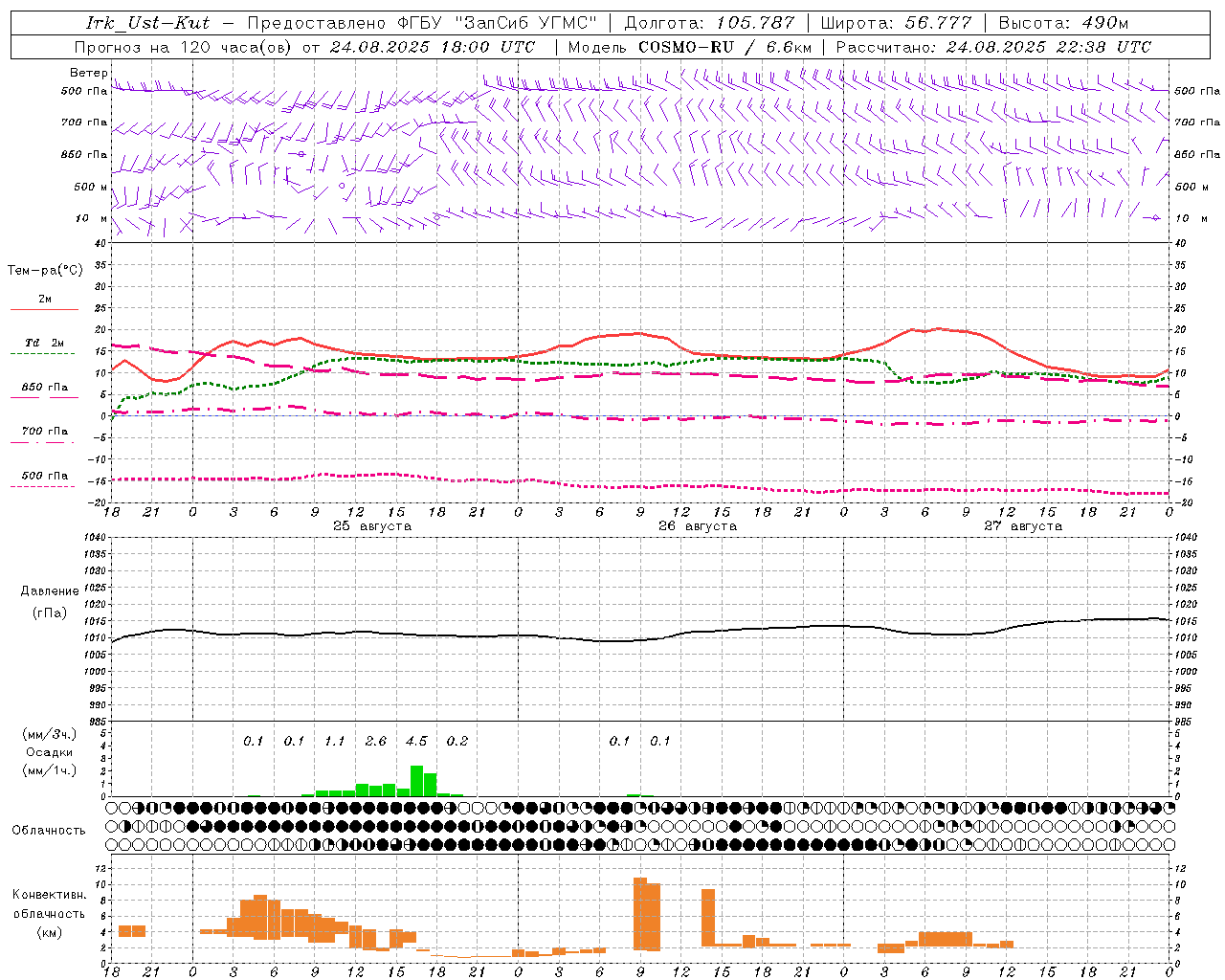Click the Ветер wind section label
This screenshot has width=1225, height=980.
click(x=88, y=73)
